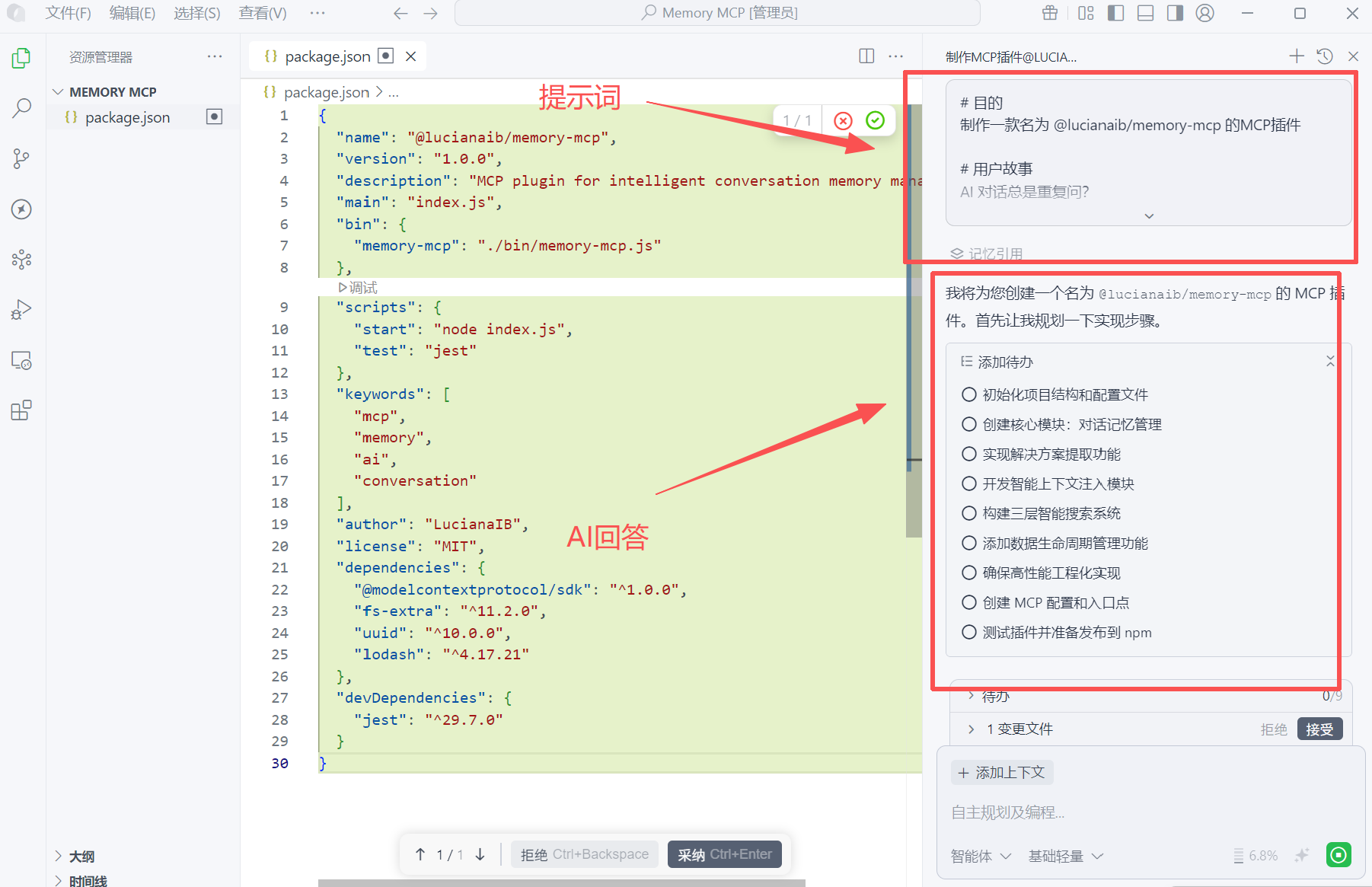Open the Extensions view
This screenshot has width=1372, height=887.
21,410
